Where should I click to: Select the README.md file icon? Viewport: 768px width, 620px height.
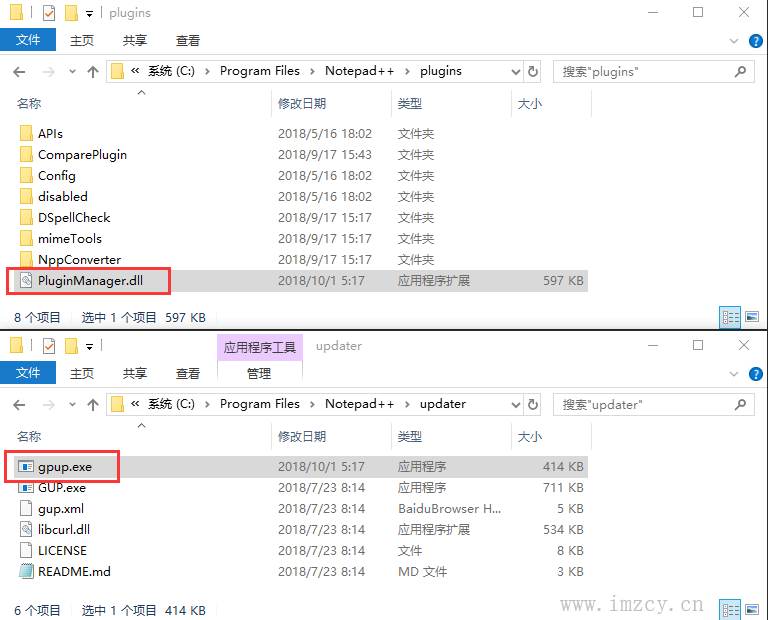pyautogui.click(x=27, y=572)
